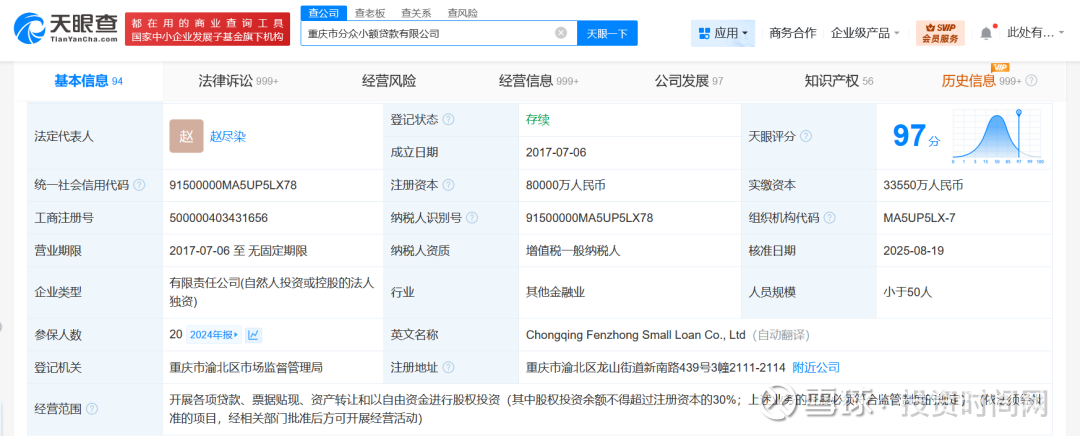Click the help icon beside 纳税人识别号
Screen dimensions: 1080x436
point(472,218)
